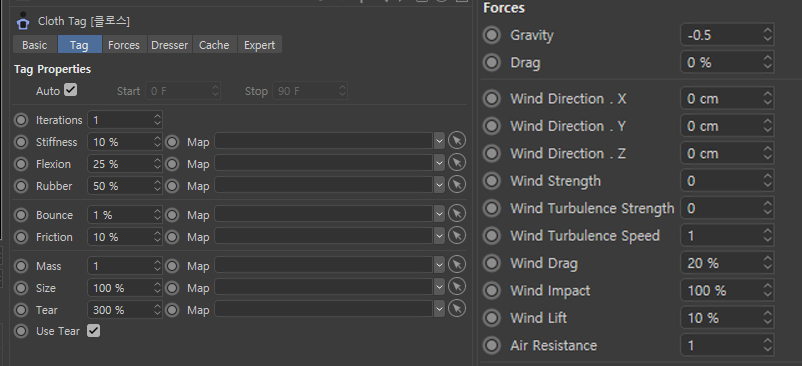
Task: Adjust the Gravity stepper arrows
Action: (x=767, y=35)
